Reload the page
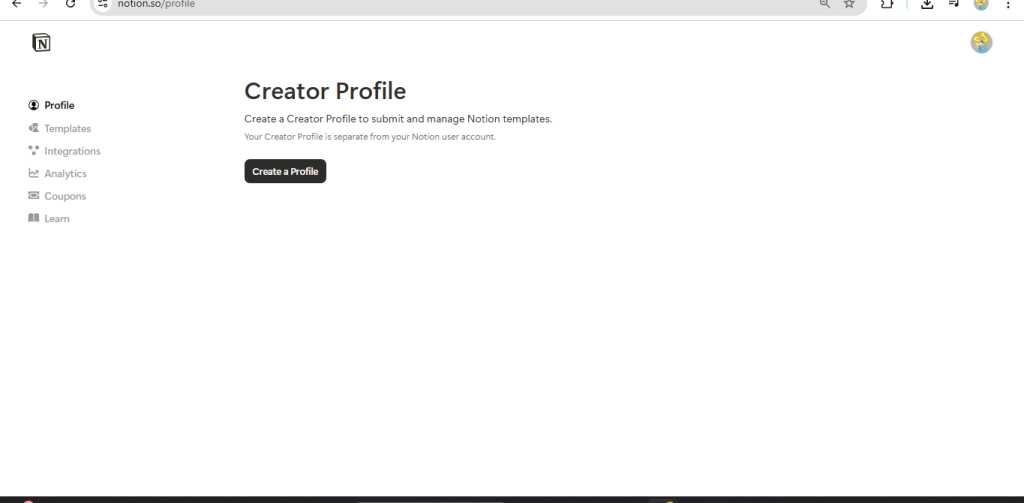The image size is (1024, 503). [x=70, y=4]
